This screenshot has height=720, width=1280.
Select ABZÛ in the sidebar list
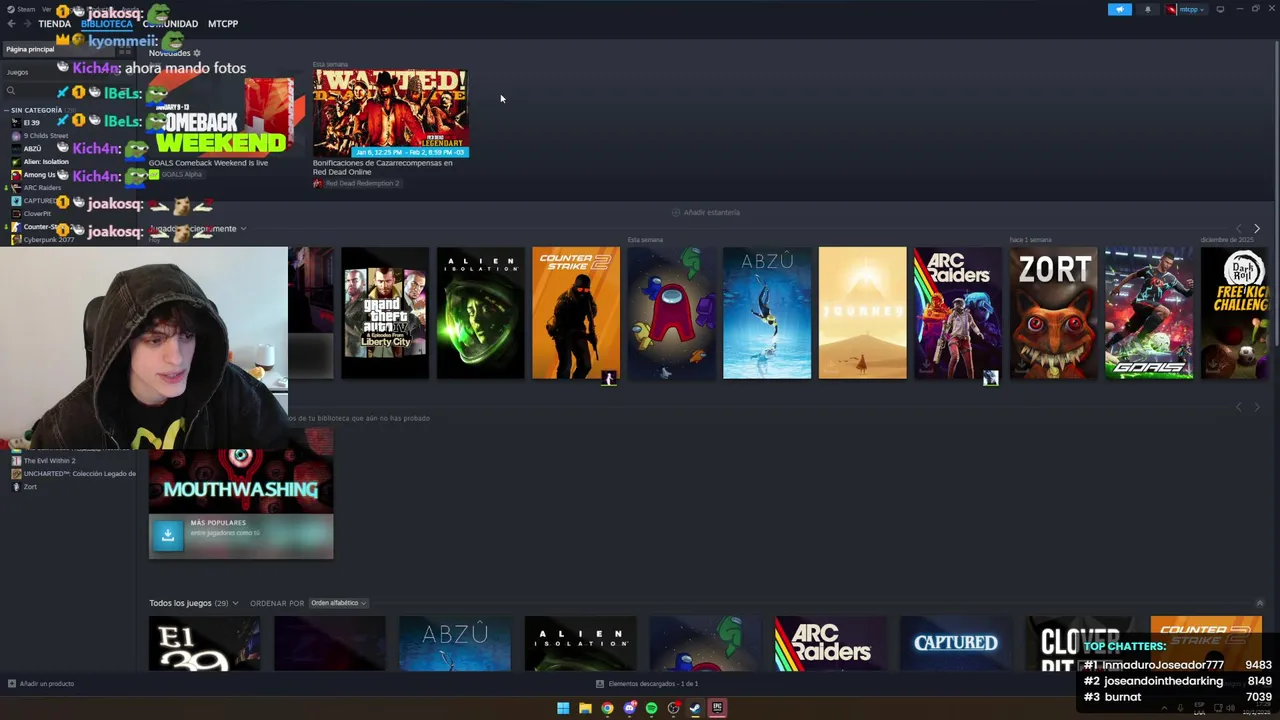(27, 149)
